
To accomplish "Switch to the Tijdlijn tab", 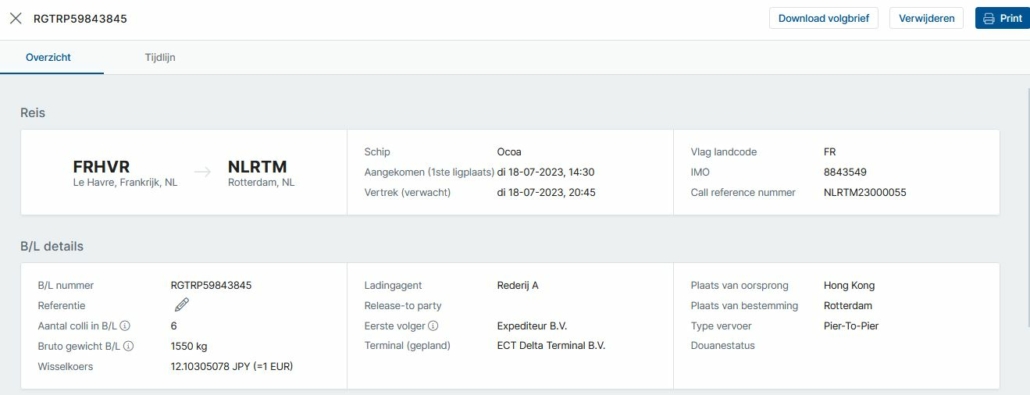I will (x=160, y=57).
